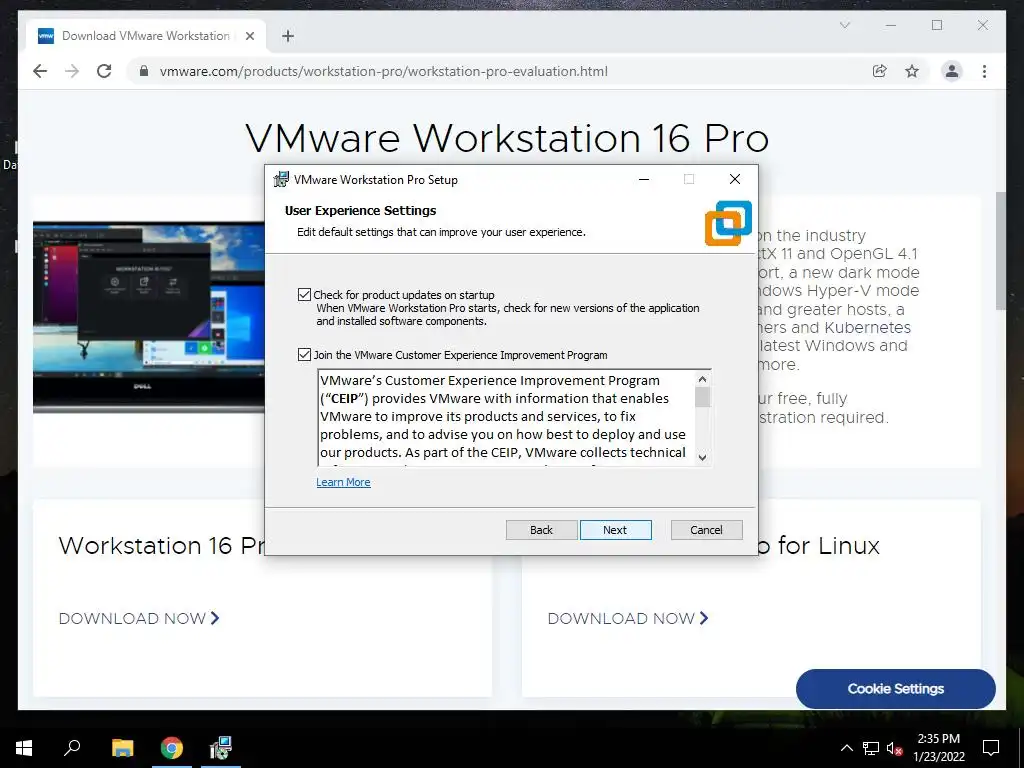The height and width of the screenshot is (768, 1024).
Task: Click the Chrome address bar URL
Action: tap(383, 71)
